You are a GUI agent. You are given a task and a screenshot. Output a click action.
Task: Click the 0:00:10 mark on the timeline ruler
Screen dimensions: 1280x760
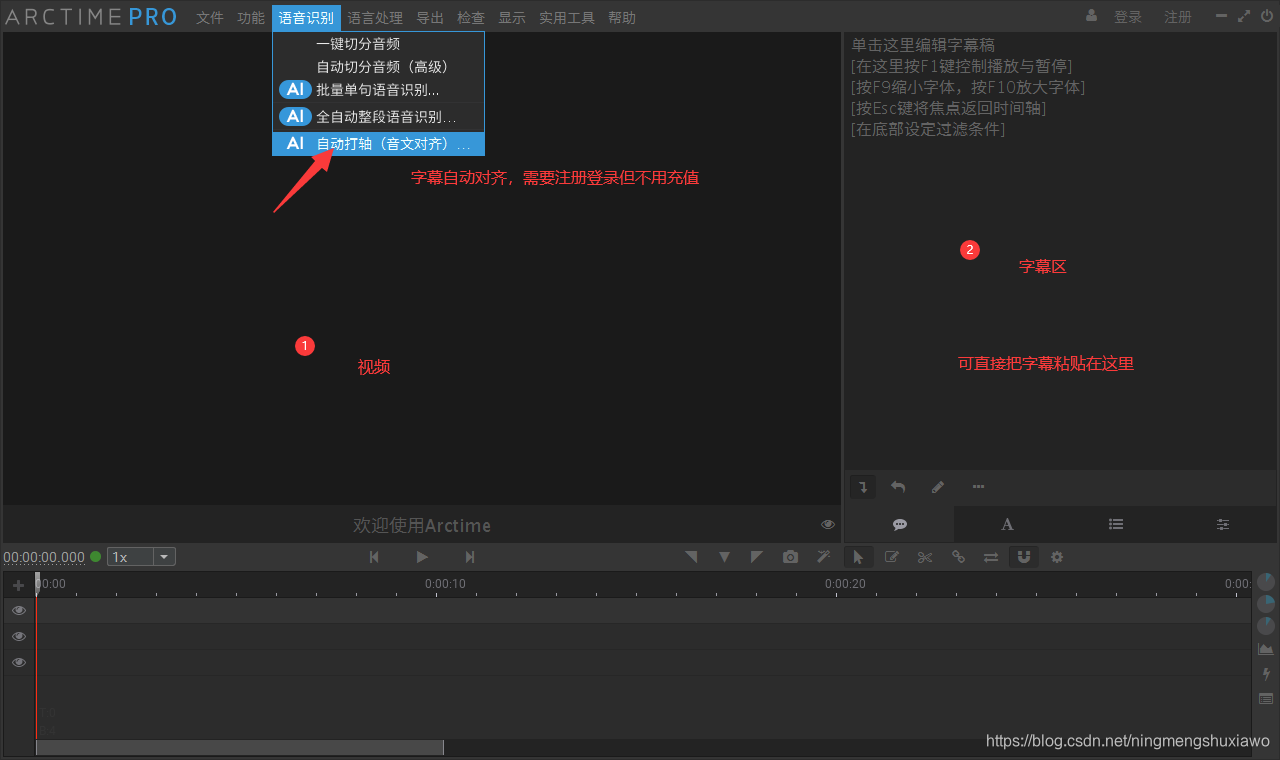tap(445, 584)
